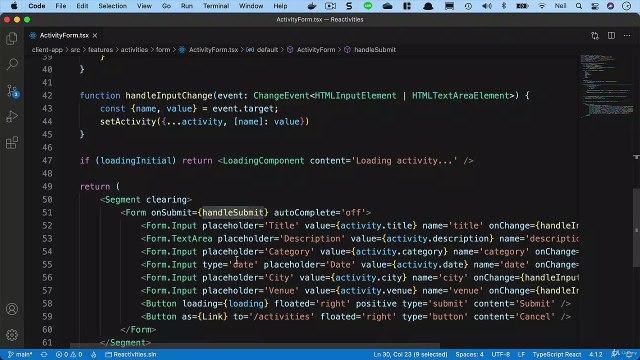Click the handleSubmit reference on line 51
The width and height of the screenshot is (640, 360).
233,213
